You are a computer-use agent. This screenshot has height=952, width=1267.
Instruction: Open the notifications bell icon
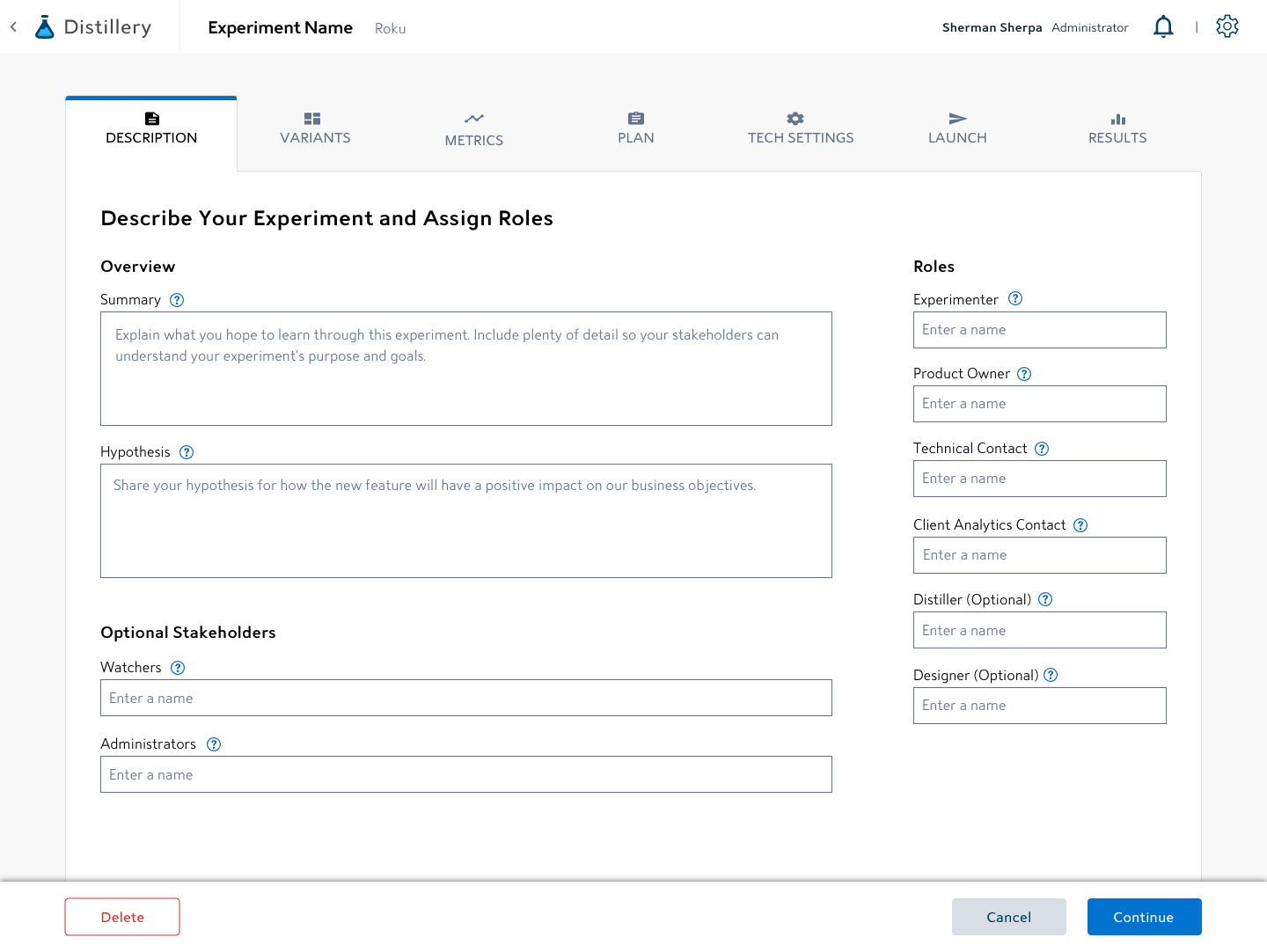pyautogui.click(x=1163, y=26)
